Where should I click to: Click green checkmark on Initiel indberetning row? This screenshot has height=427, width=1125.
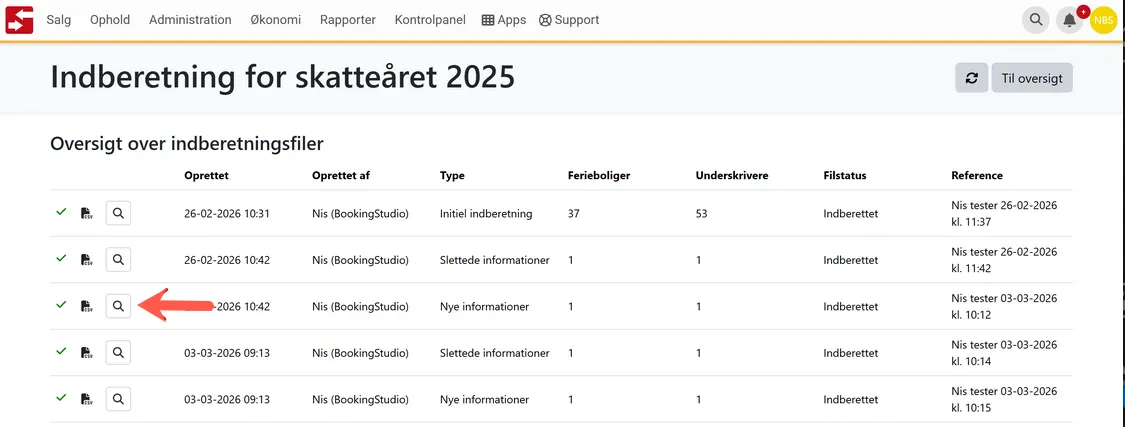tap(61, 212)
